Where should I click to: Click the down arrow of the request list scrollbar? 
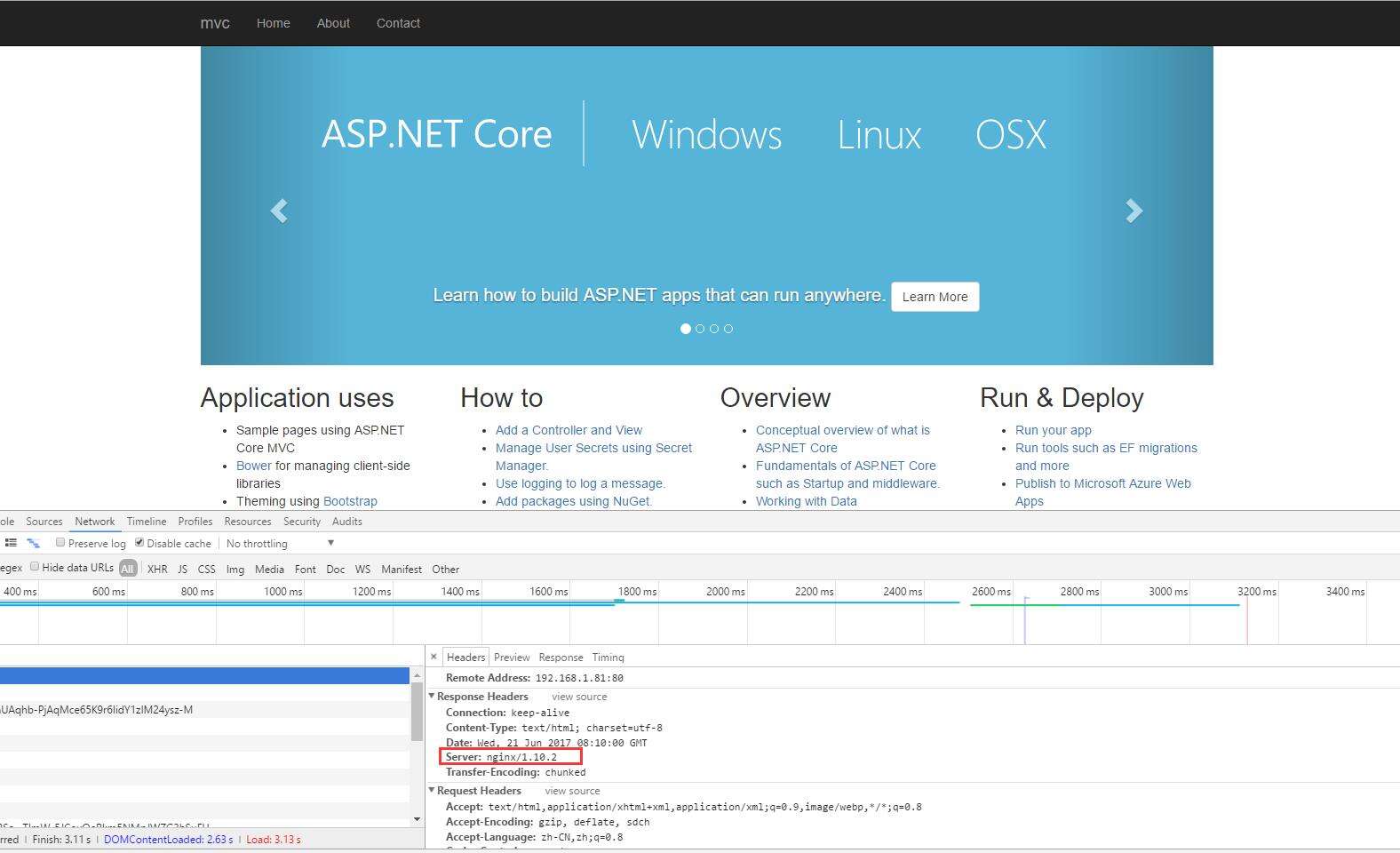(x=417, y=819)
